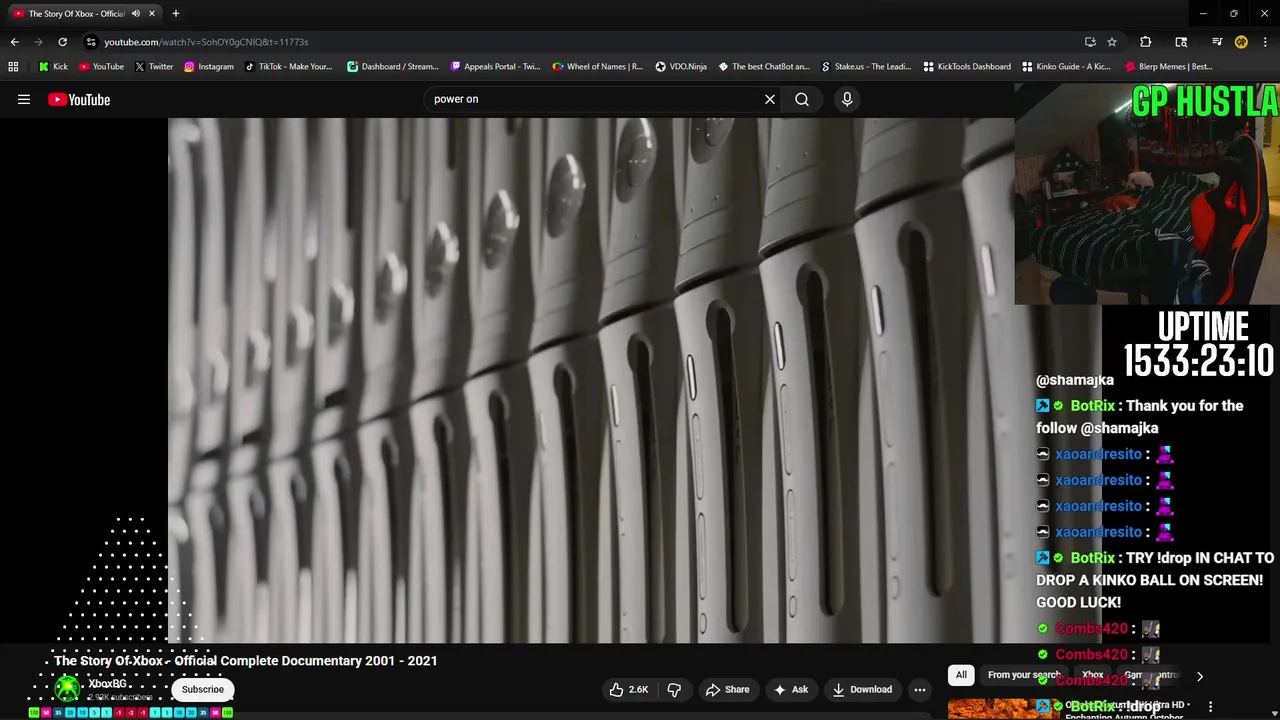The width and height of the screenshot is (1280, 720).
Task: Like the video (2.6K thumbs up)
Action: coord(629,689)
